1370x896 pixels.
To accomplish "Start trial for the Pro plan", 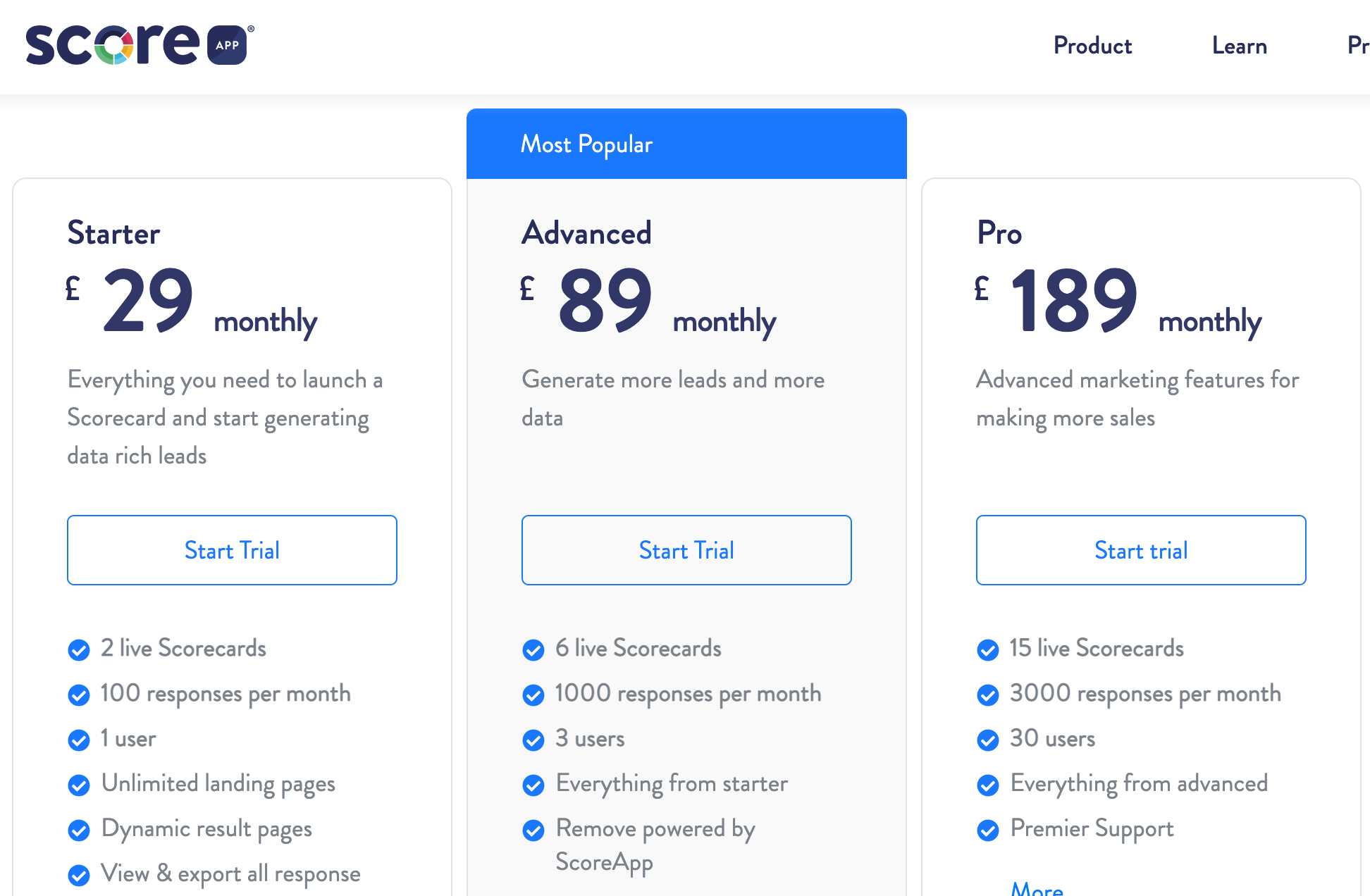I will coord(1141,550).
